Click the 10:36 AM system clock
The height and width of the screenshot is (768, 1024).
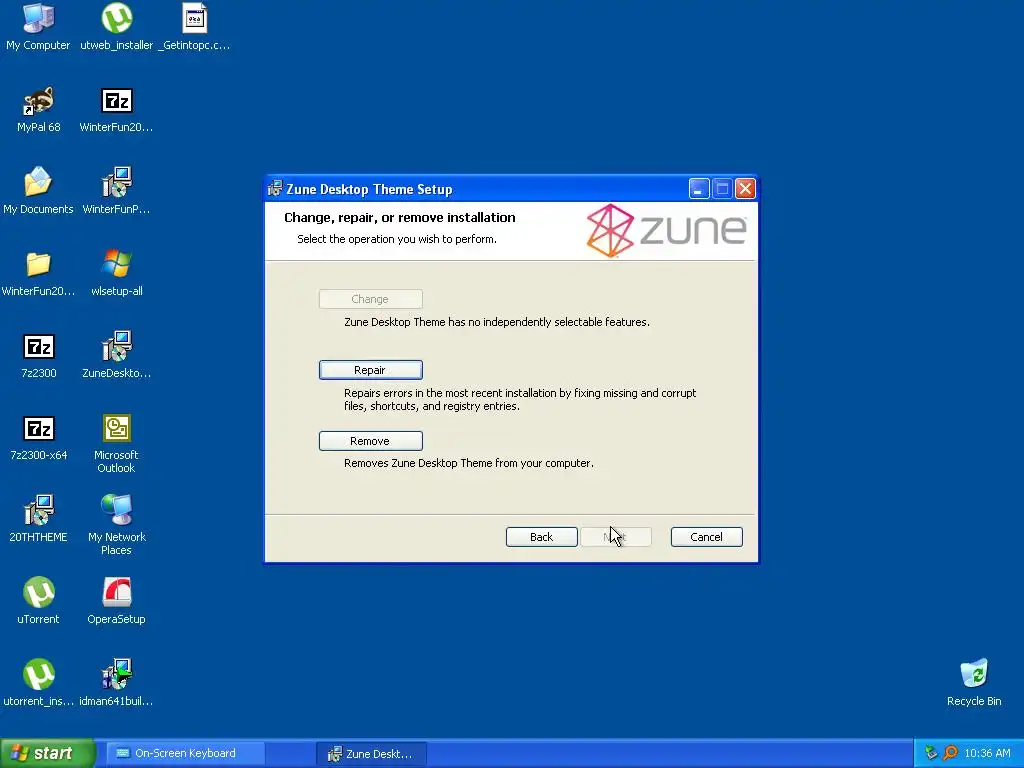click(987, 753)
